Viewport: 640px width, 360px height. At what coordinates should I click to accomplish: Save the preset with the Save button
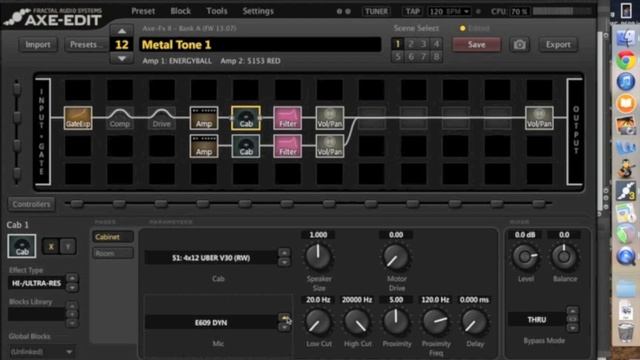pyautogui.click(x=476, y=44)
